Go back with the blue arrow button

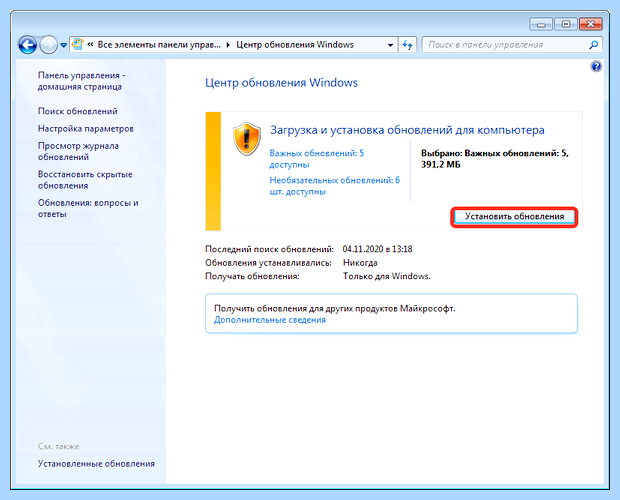pyautogui.click(x=28, y=45)
